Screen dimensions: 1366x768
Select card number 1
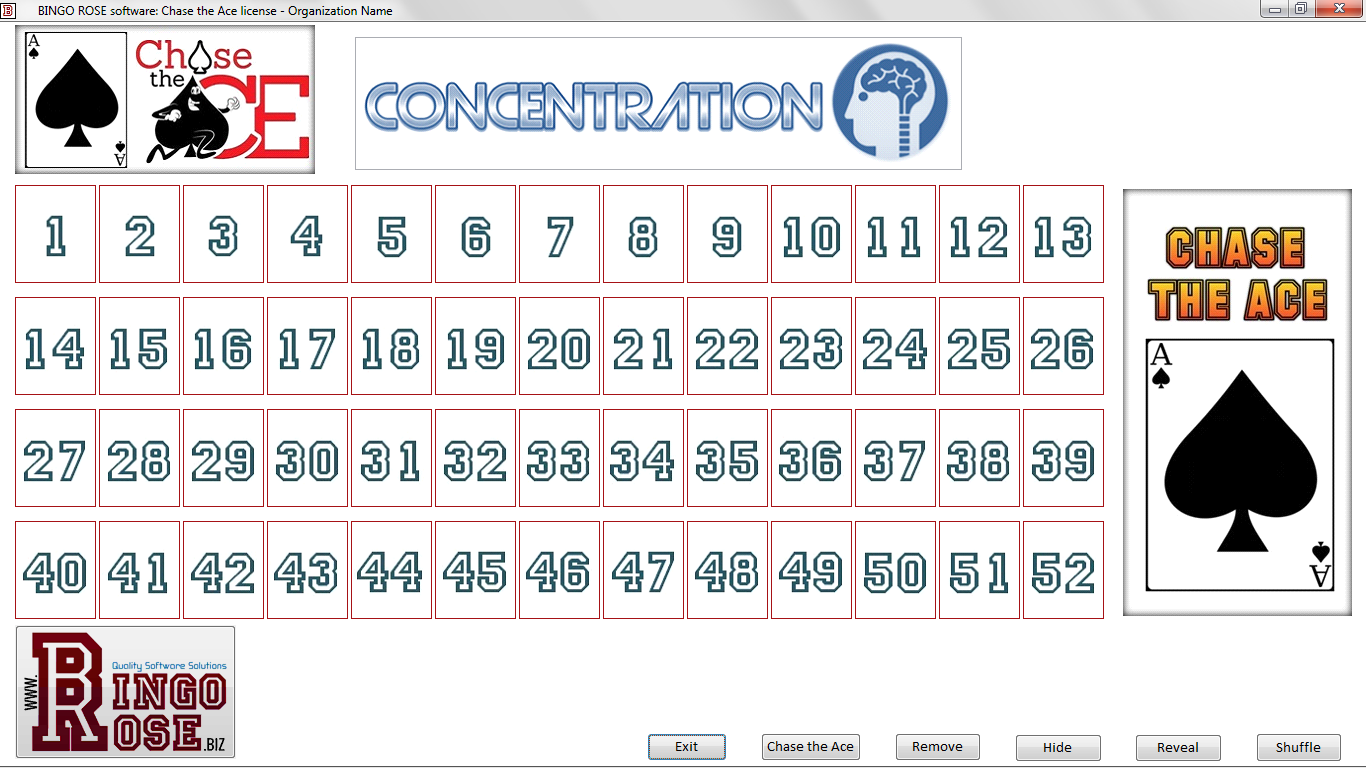click(x=55, y=233)
